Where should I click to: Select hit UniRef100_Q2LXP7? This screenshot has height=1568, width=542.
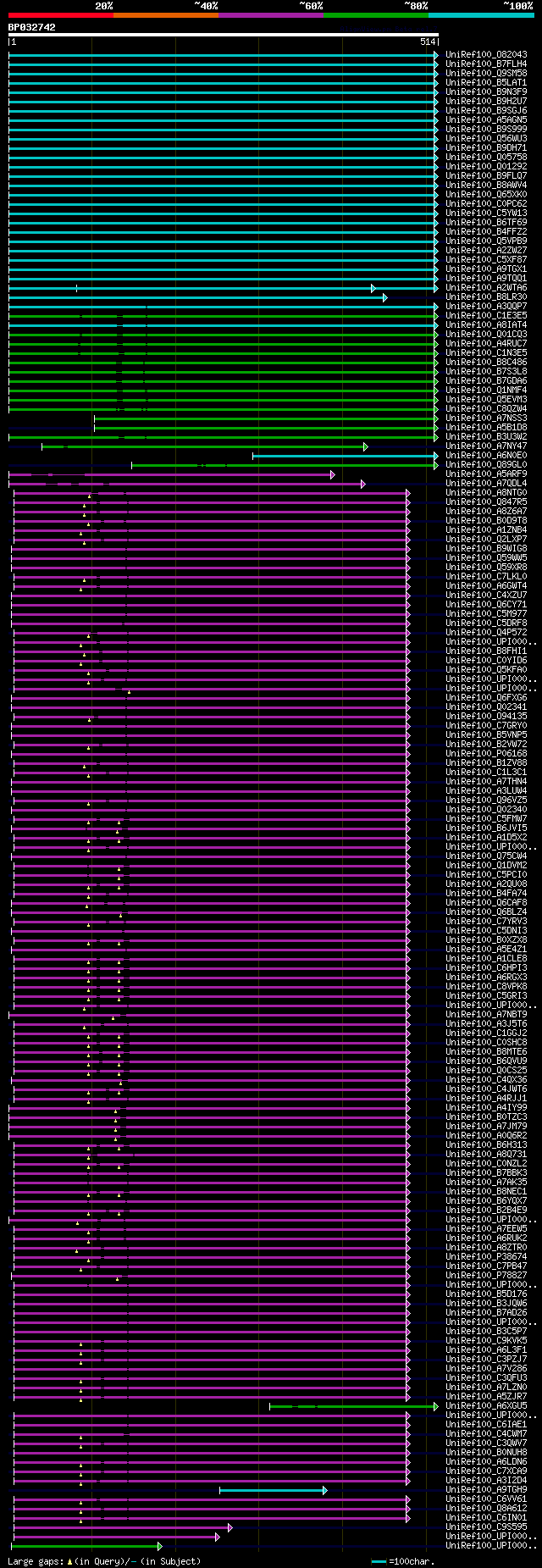[486, 539]
